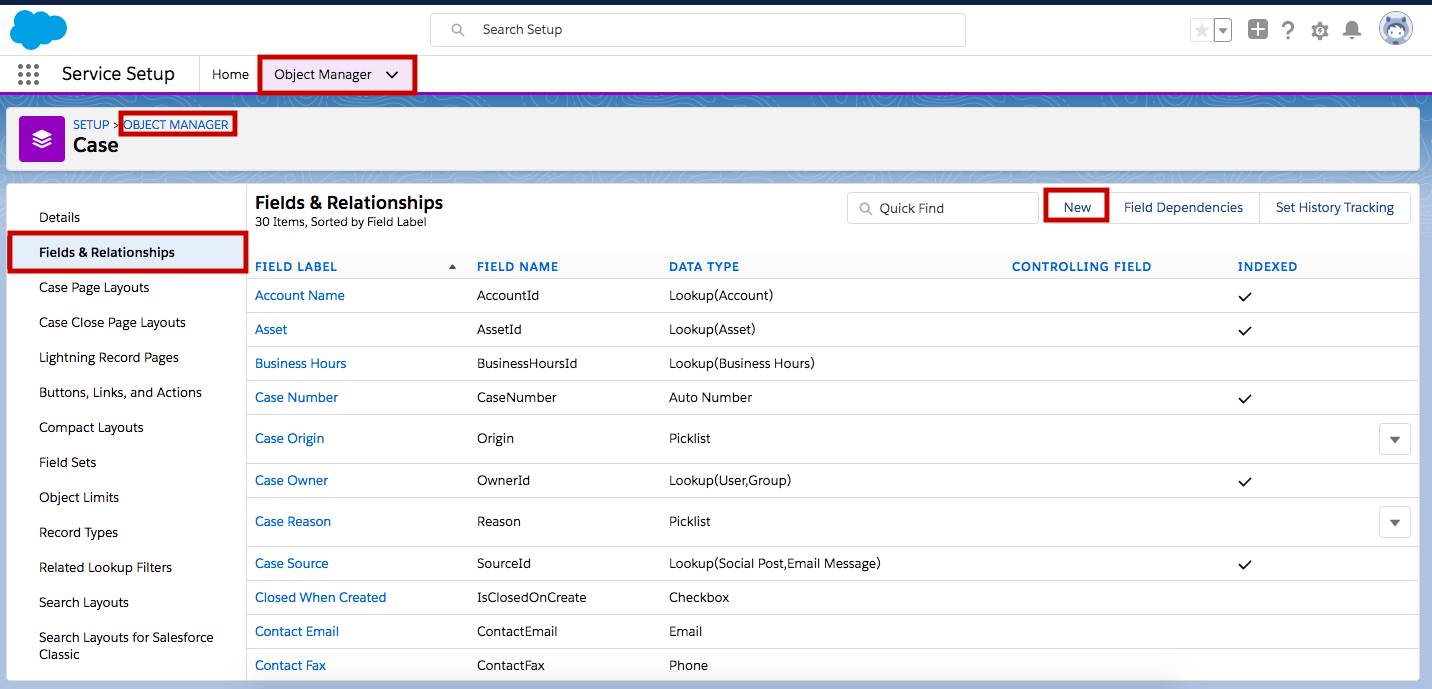
Task: Click the 'Auto Number' data type cell
Action: coord(710,397)
